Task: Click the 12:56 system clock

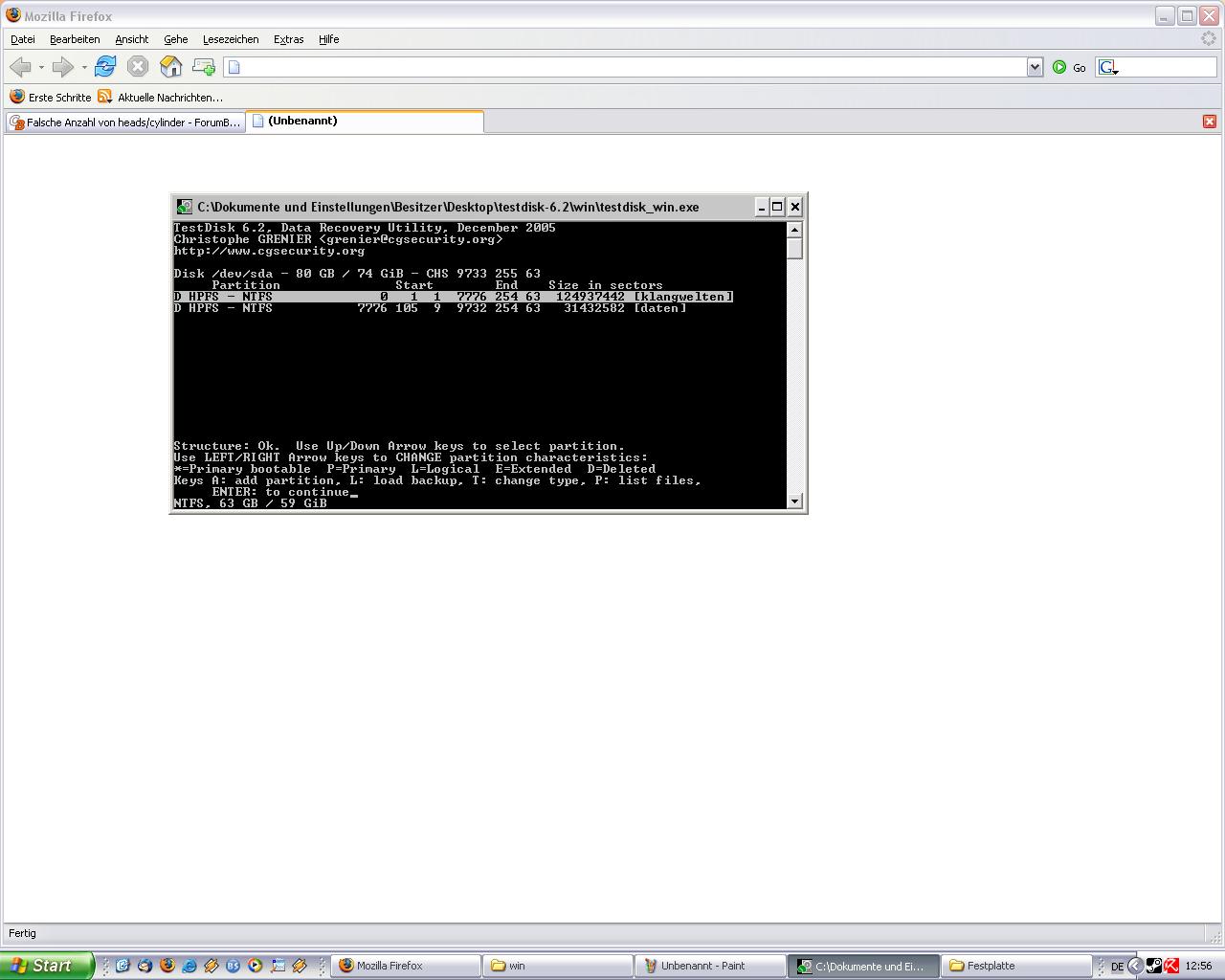Action: 1198,967
